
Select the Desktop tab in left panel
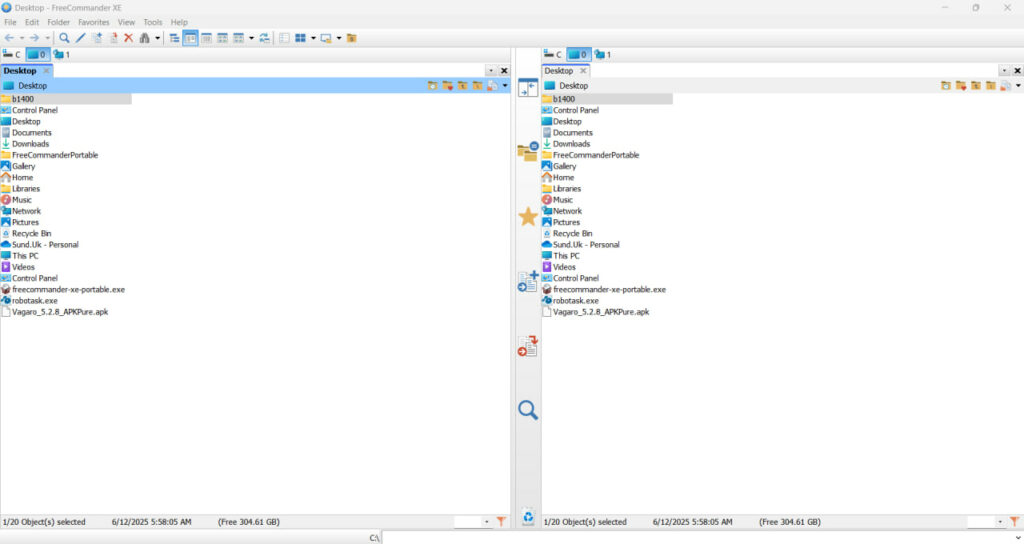[x=20, y=71]
